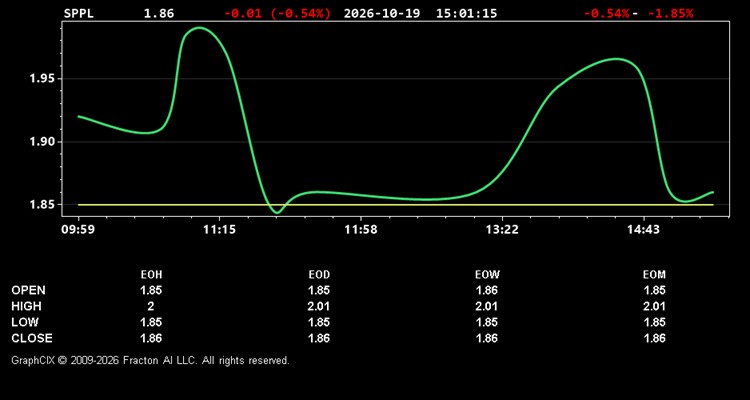Click the 1.95 y-axis label
This screenshot has height=400, width=750.
40,78
